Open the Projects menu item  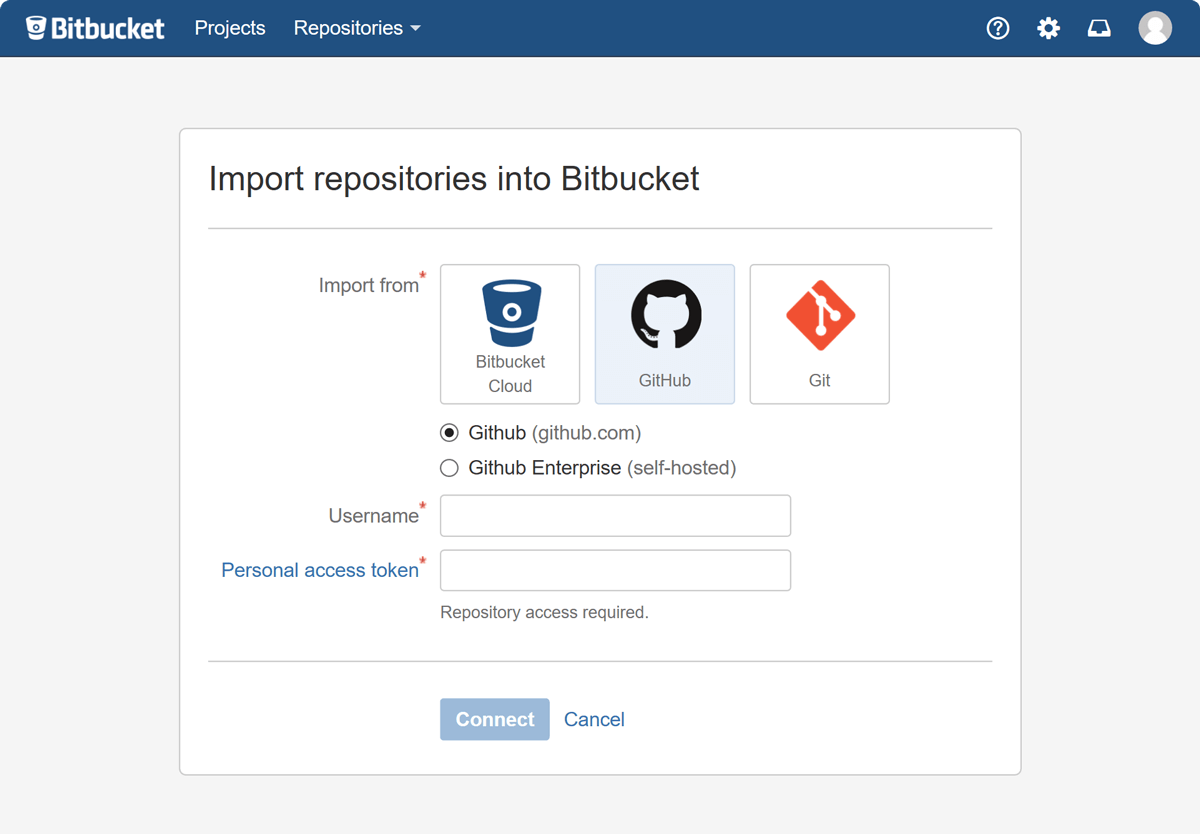[229, 28]
